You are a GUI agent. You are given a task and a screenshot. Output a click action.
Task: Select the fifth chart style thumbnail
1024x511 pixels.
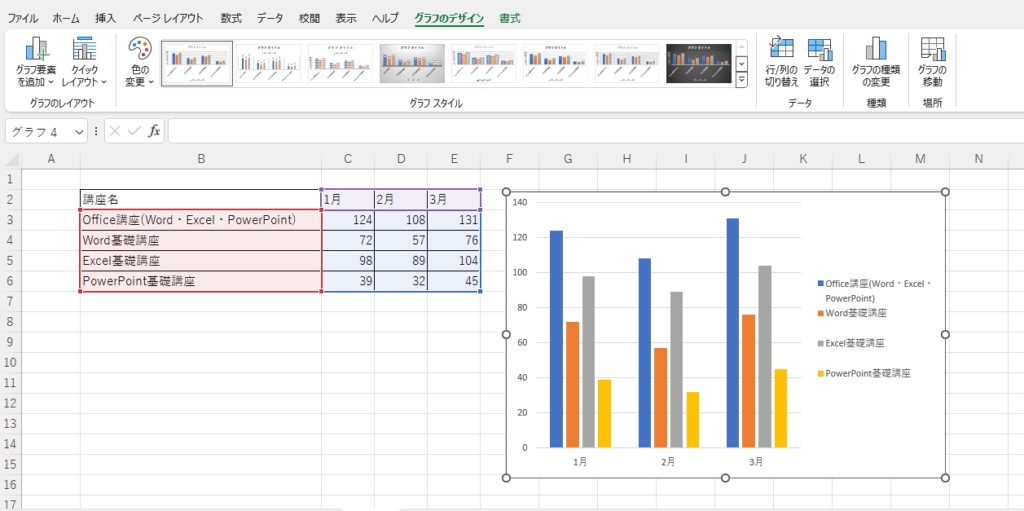point(484,63)
